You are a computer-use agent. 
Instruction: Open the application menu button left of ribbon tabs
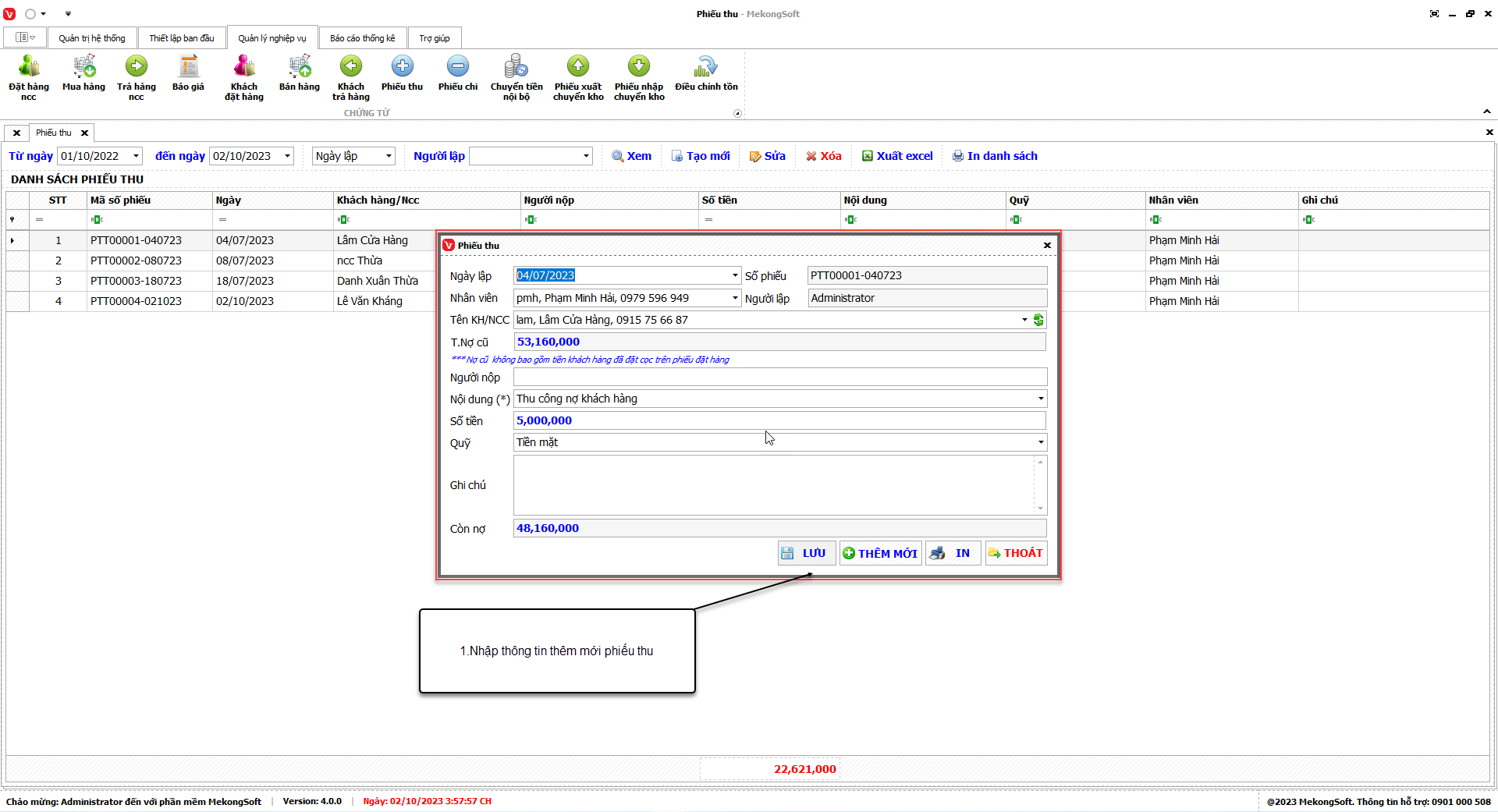click(x=26, y=37)
